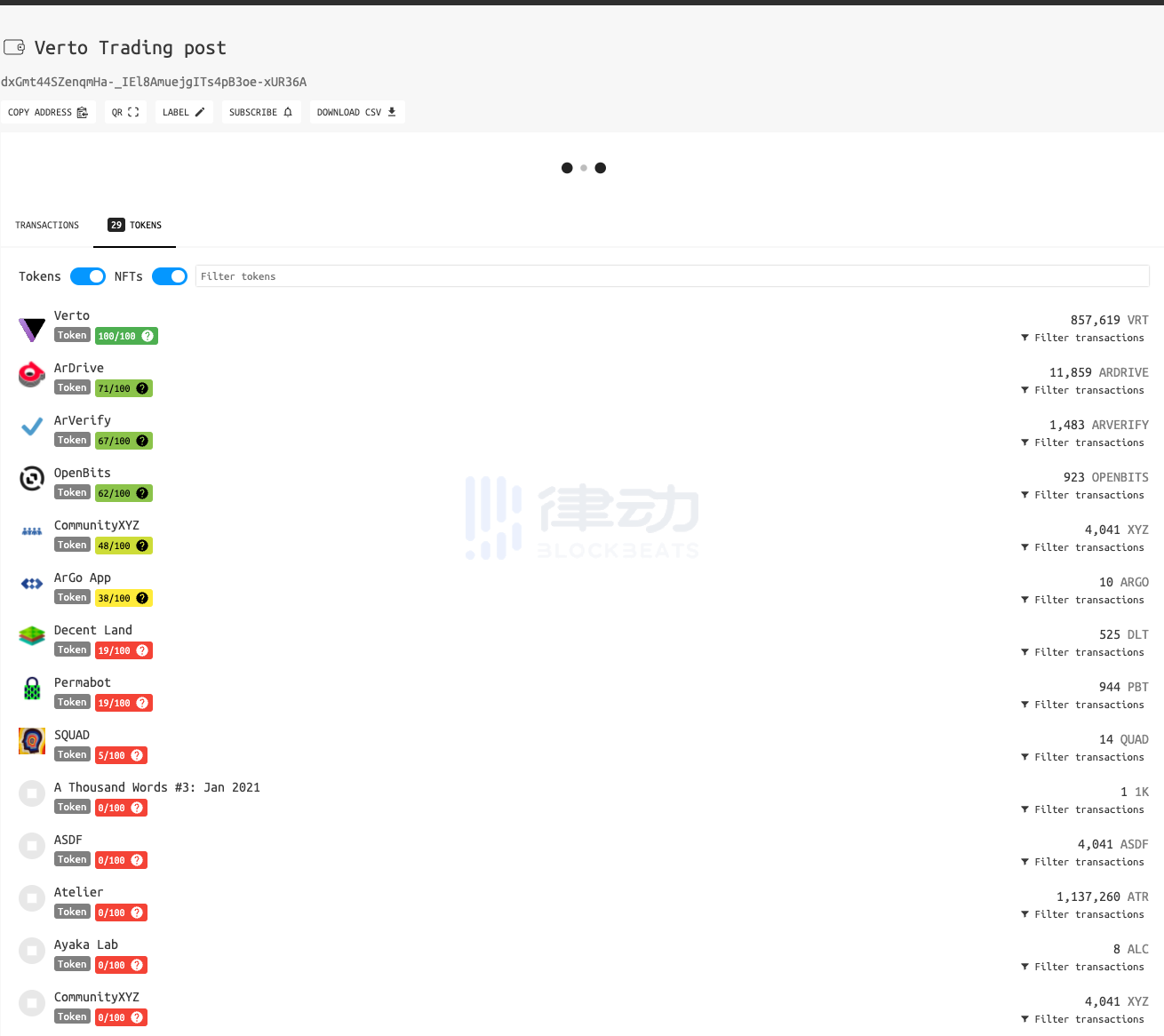Click the Decent Land layered logo icon
Image resolution: width=1164 pixels, height=1036 pixels.
click(x=32, y=636)
